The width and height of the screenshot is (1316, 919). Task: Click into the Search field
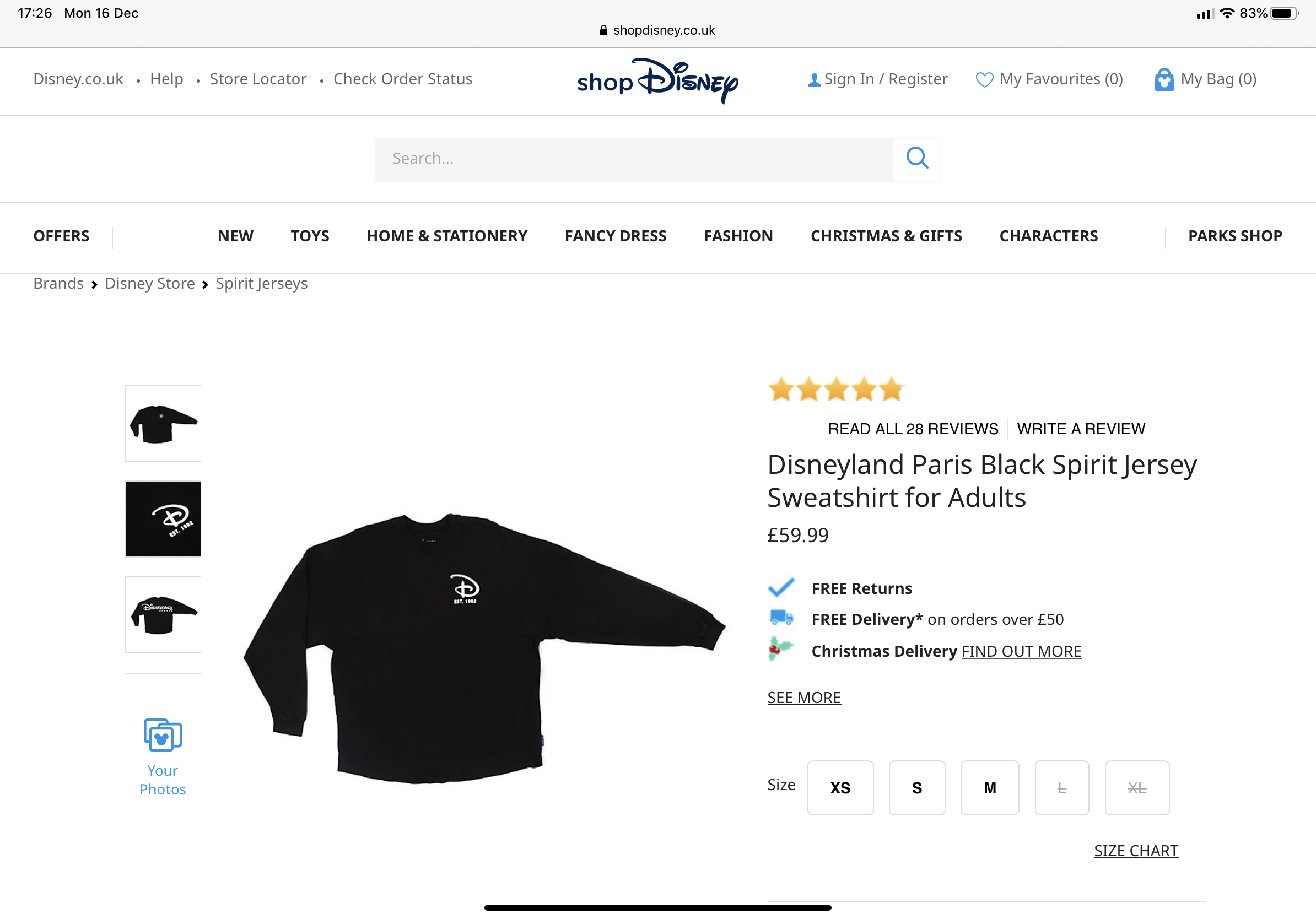point(634,159)
